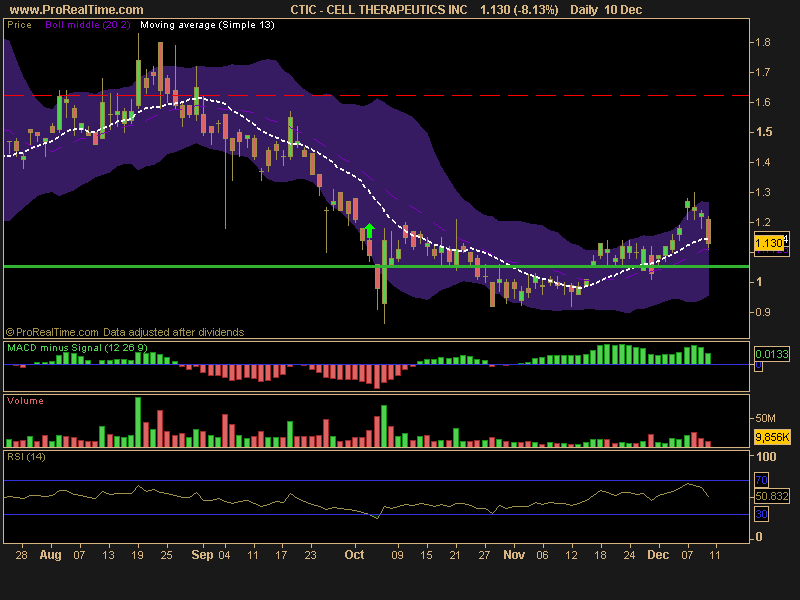
Task: Click the 100 label on RSI axis
Action: (766, 457)
